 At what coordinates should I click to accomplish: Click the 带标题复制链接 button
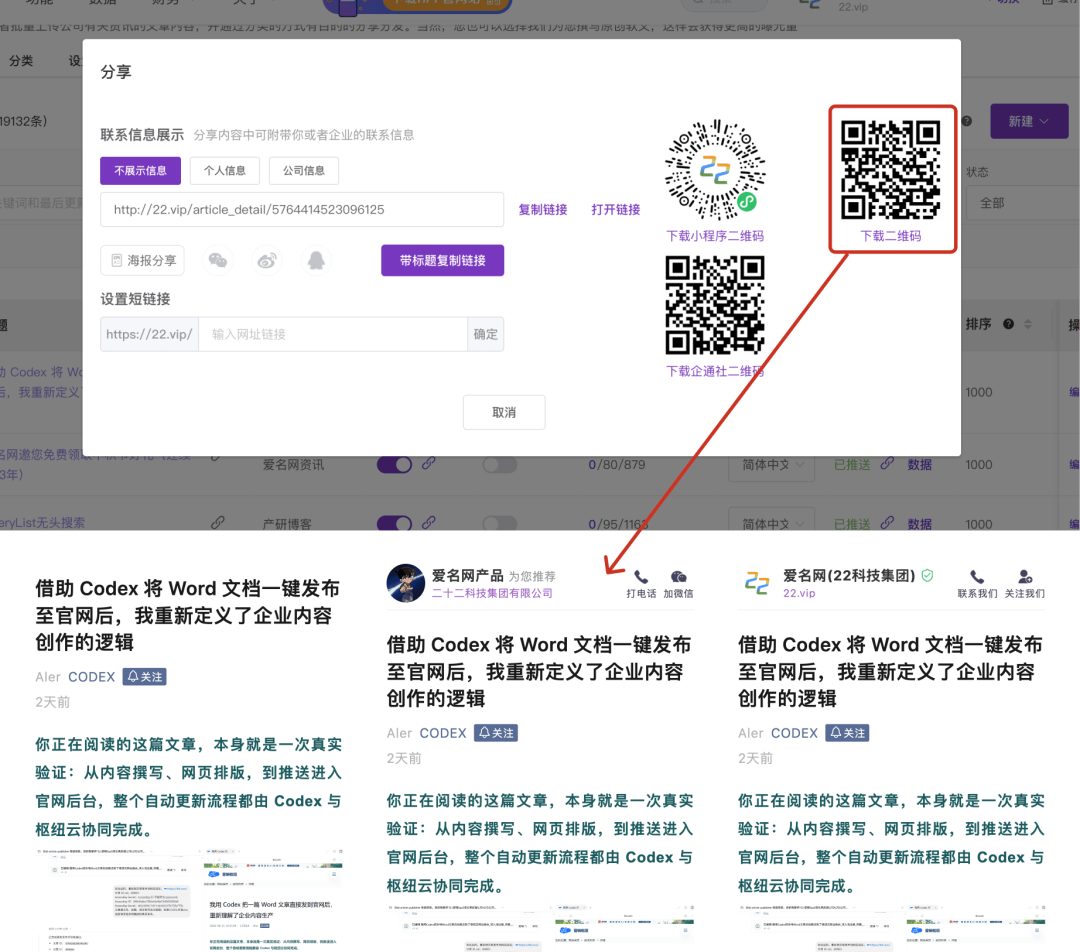click(443, 260)
